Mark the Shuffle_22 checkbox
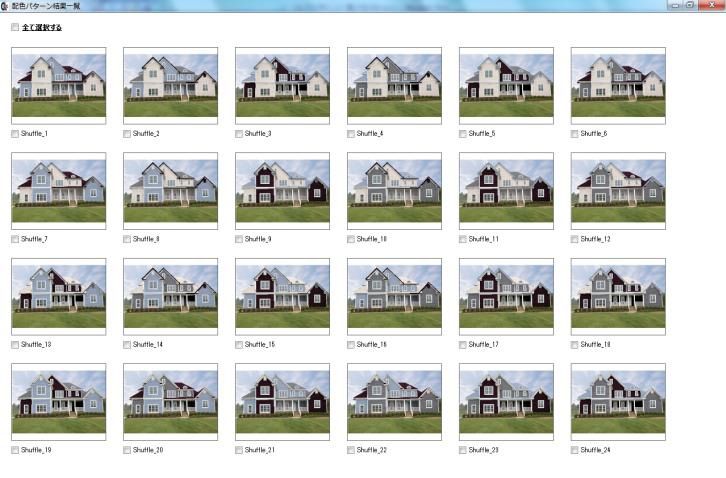 351,450
